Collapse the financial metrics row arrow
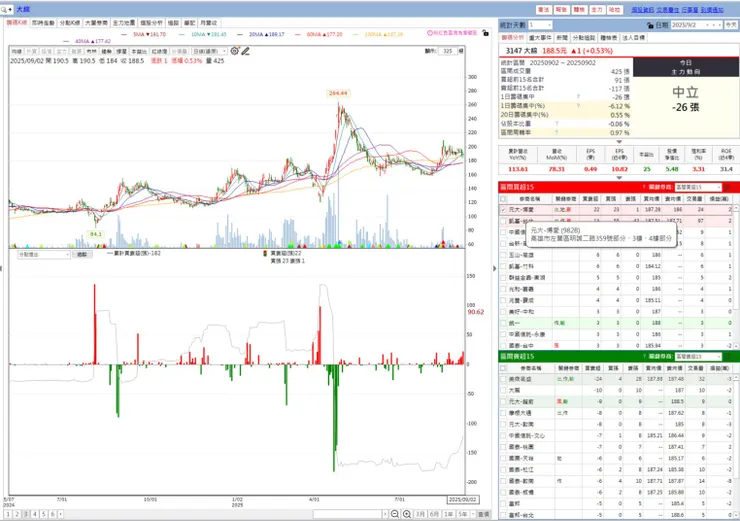The height and width of the screenshot is (521, 740). (x=619, y=178)
